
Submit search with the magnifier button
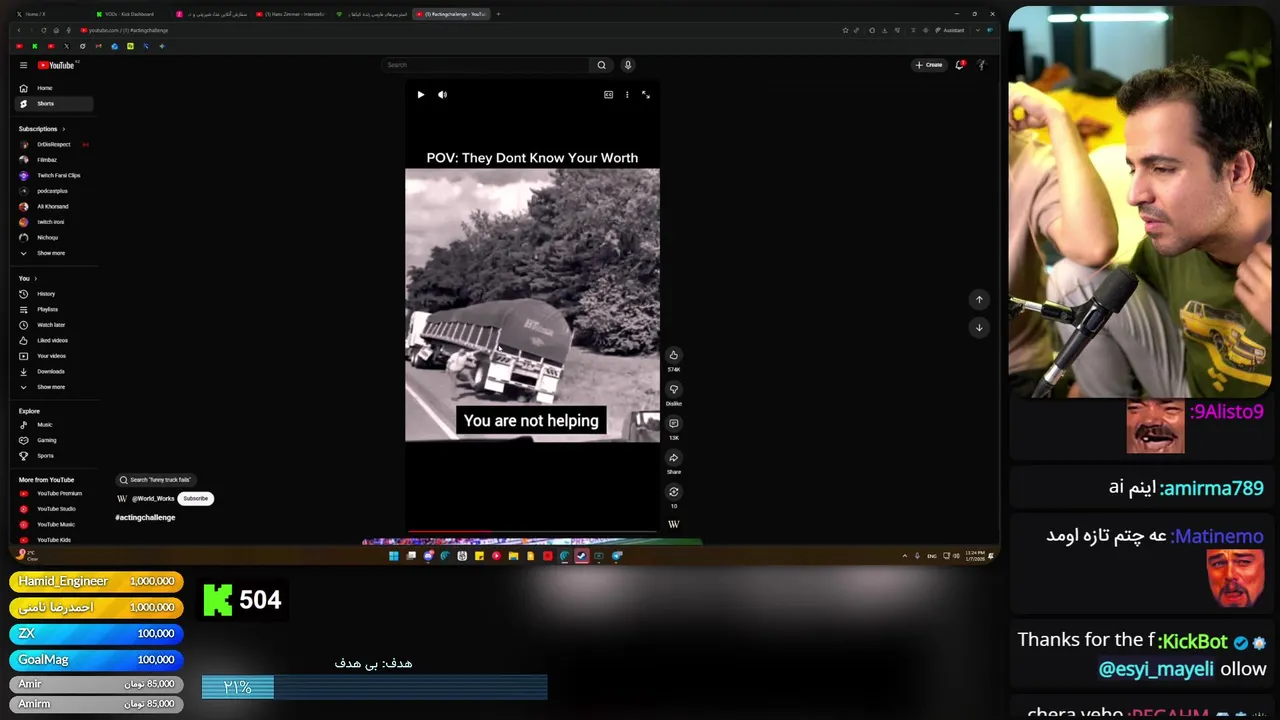[x=601, y=65]
